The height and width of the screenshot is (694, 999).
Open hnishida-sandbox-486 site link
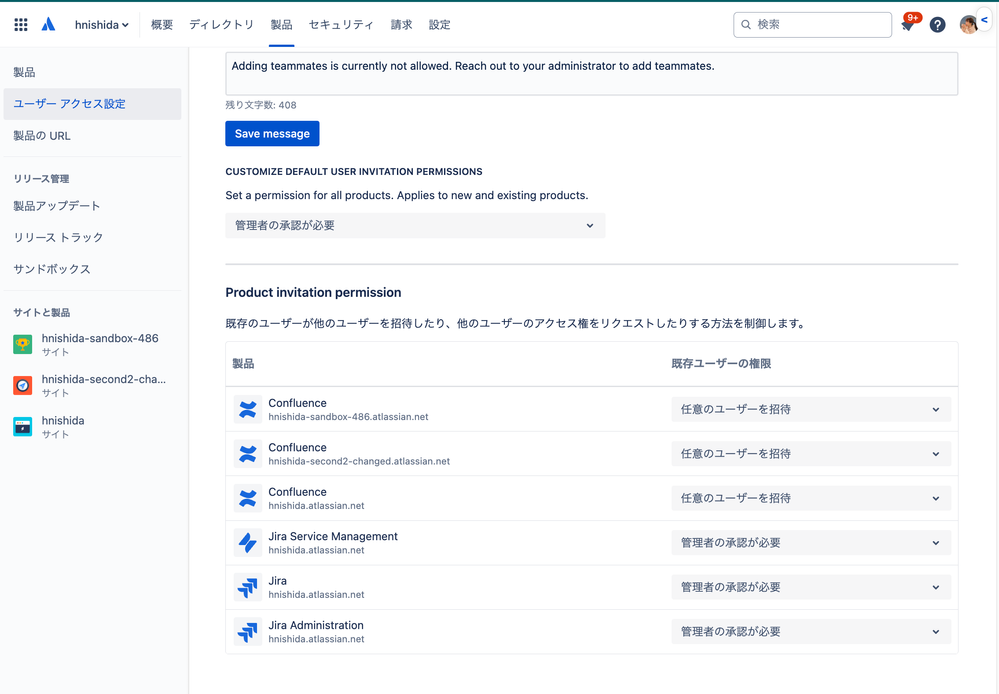[100, 338]
